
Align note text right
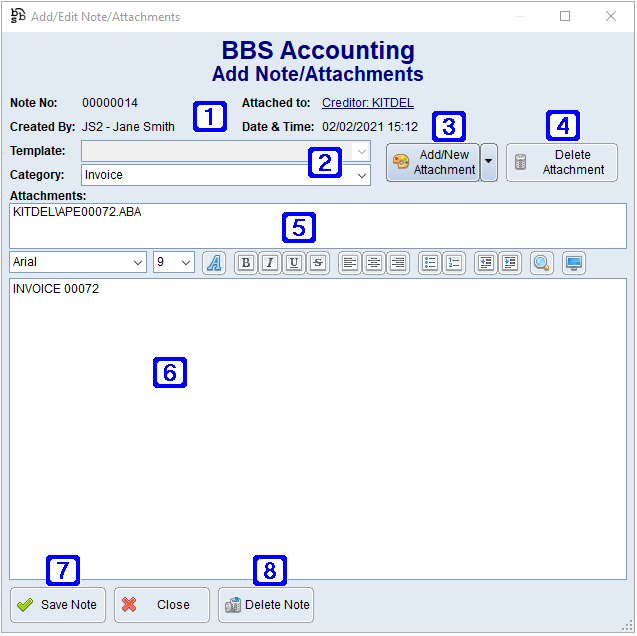pyautogui.click(x=398, y=263)
